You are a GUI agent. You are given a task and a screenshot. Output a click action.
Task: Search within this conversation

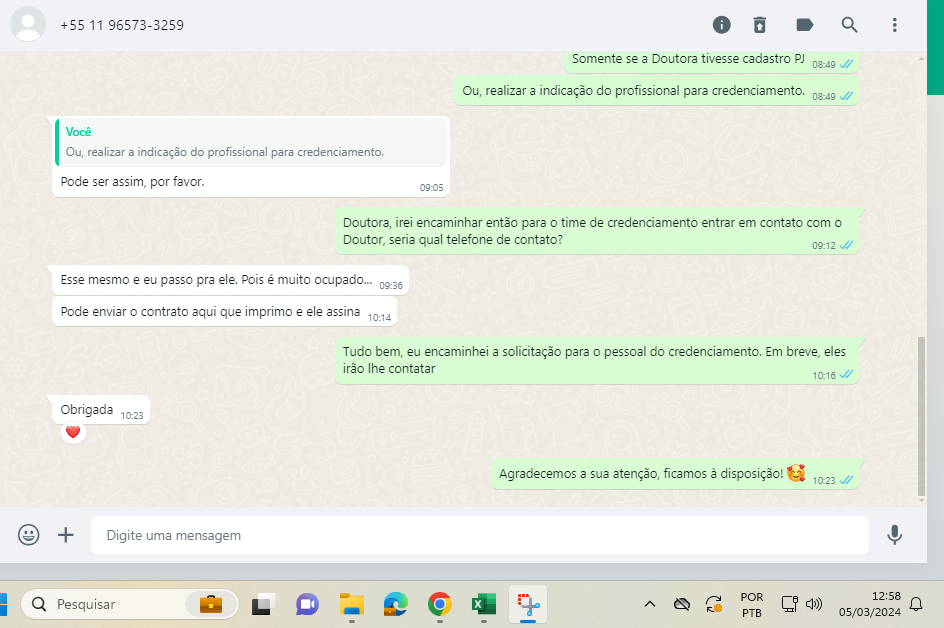point(849,25)
